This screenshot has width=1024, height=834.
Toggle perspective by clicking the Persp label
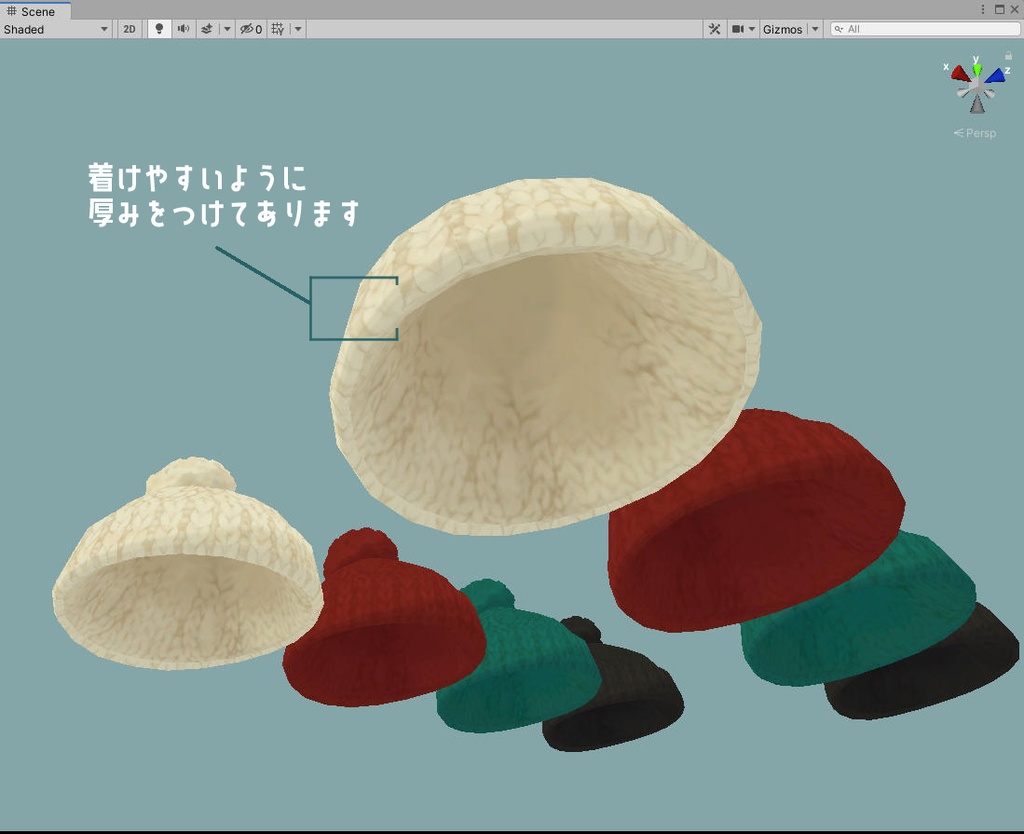click(977, 132)
